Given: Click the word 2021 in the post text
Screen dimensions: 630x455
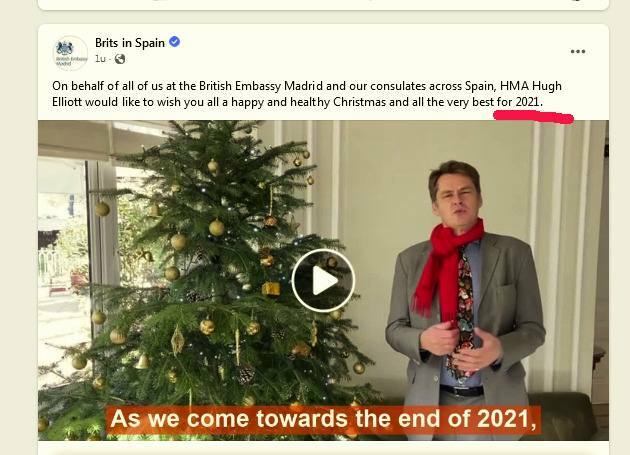Looking at the screenshot, I should (x=527, y=102).
